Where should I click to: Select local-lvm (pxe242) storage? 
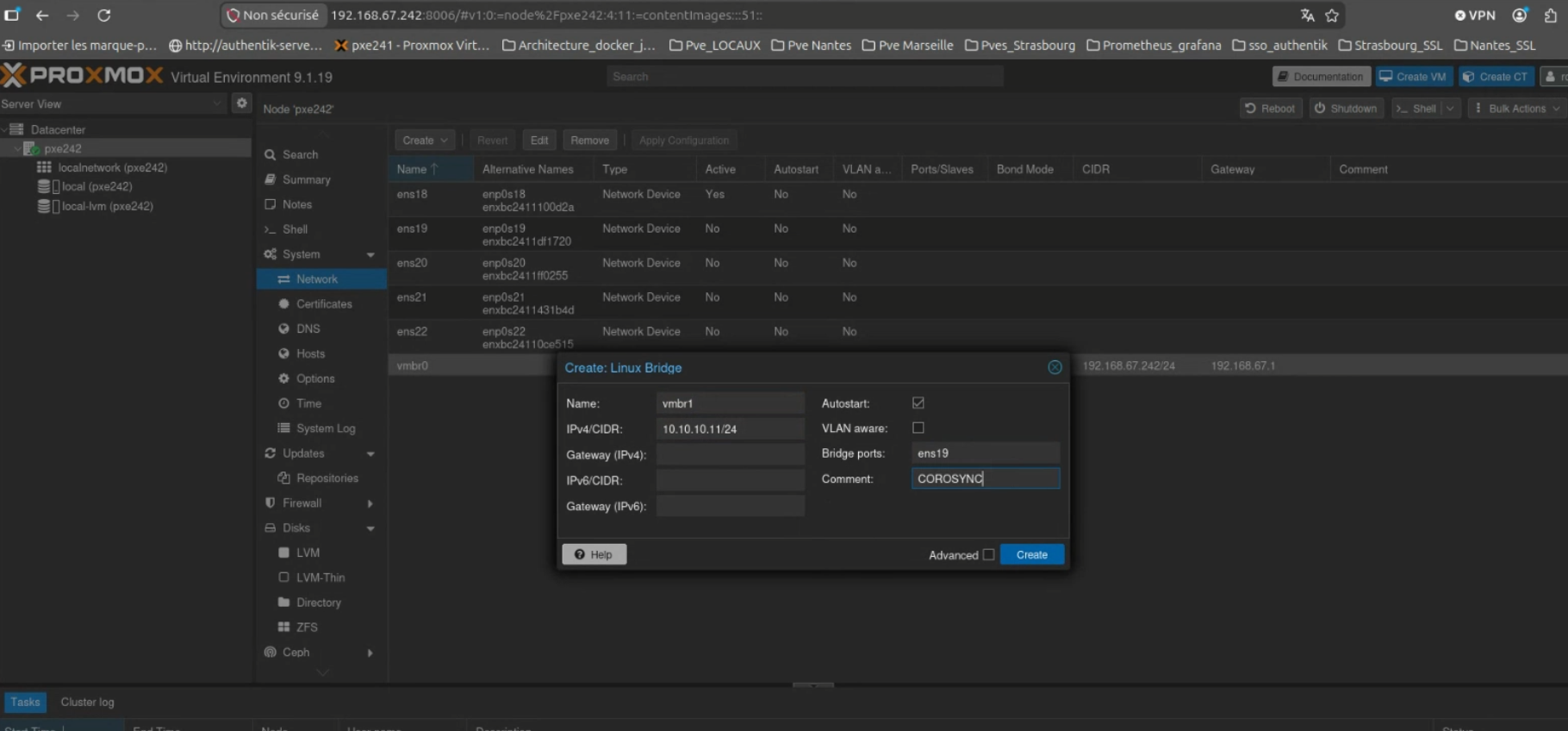(107, 206)
